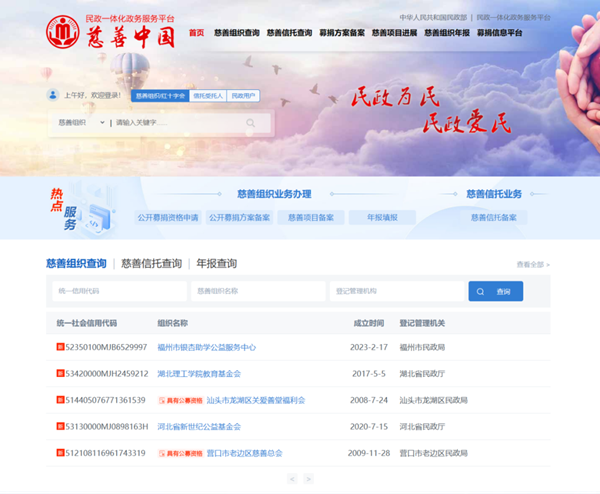The image size is (600, 494).
Task: Click the red badge icon before code 52350100MJB6529997
Action: (59, 347)
